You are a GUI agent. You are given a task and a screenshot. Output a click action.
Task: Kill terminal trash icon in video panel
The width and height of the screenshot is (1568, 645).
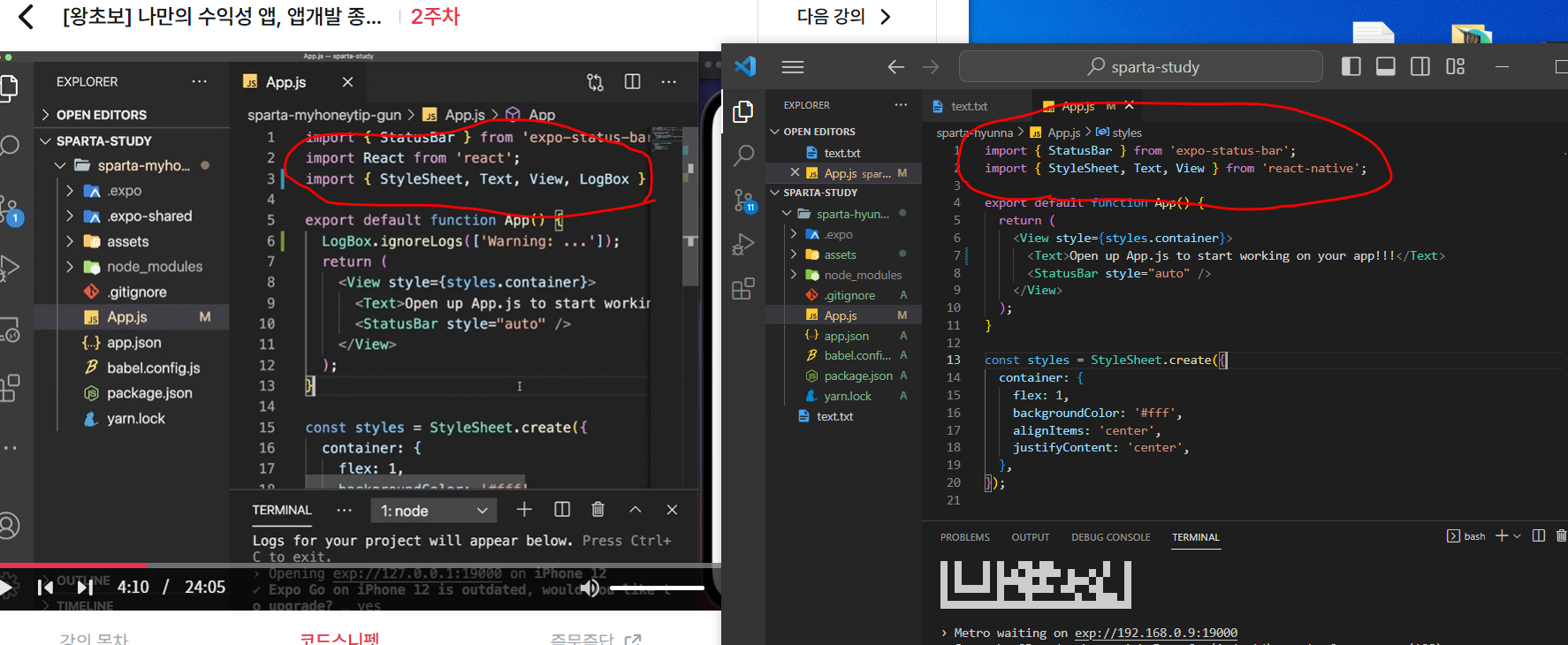pyautogui.click(x=598, y=510)
